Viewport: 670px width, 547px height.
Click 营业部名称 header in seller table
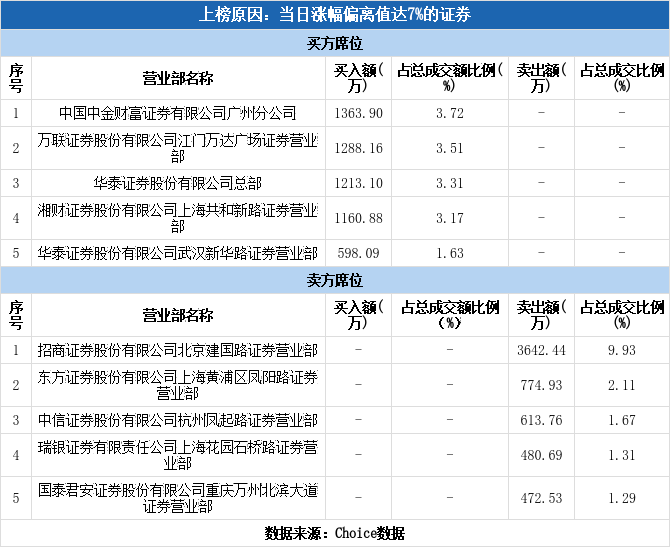pos(178,315)
